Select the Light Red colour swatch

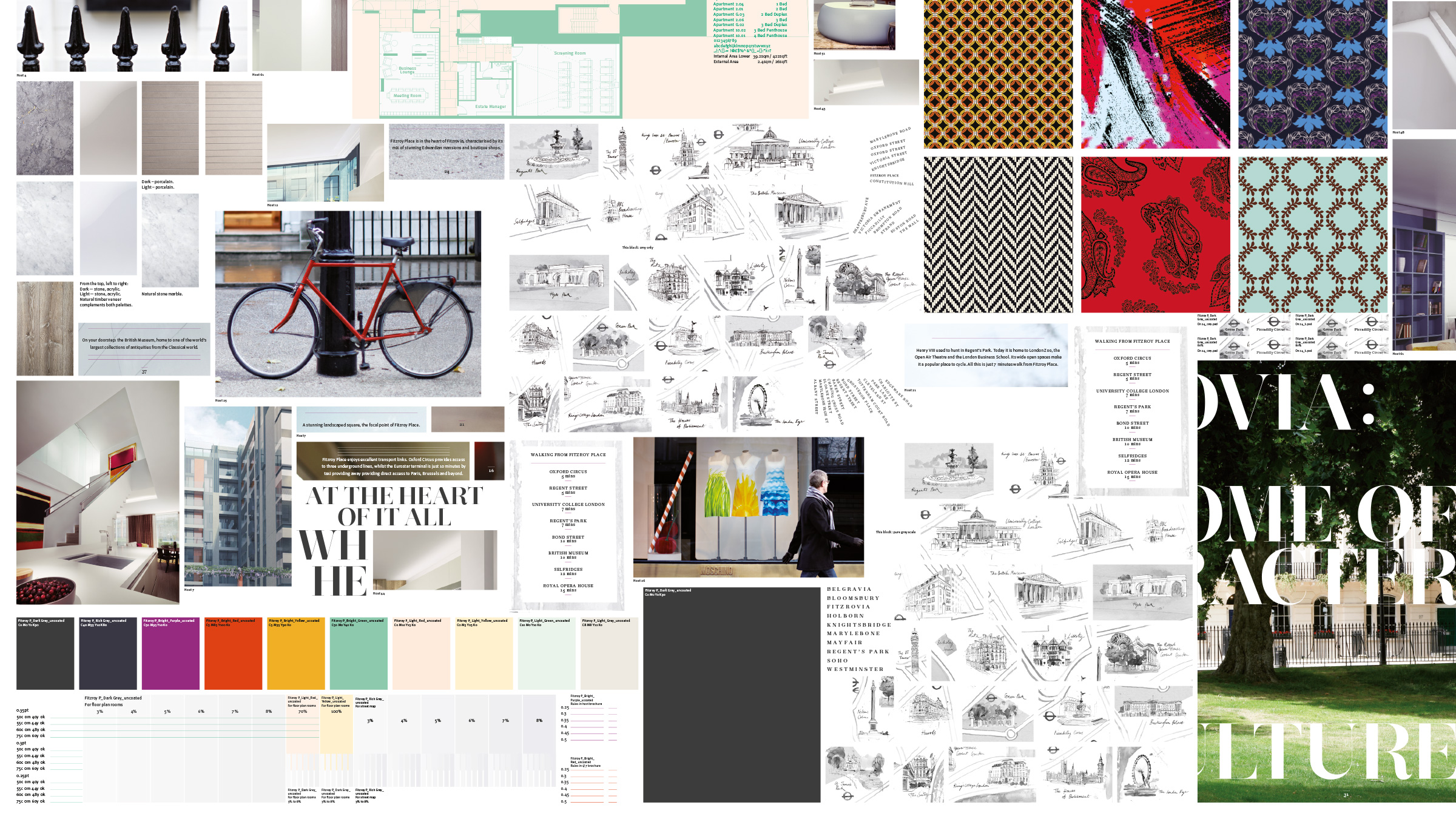click(421, 653)
